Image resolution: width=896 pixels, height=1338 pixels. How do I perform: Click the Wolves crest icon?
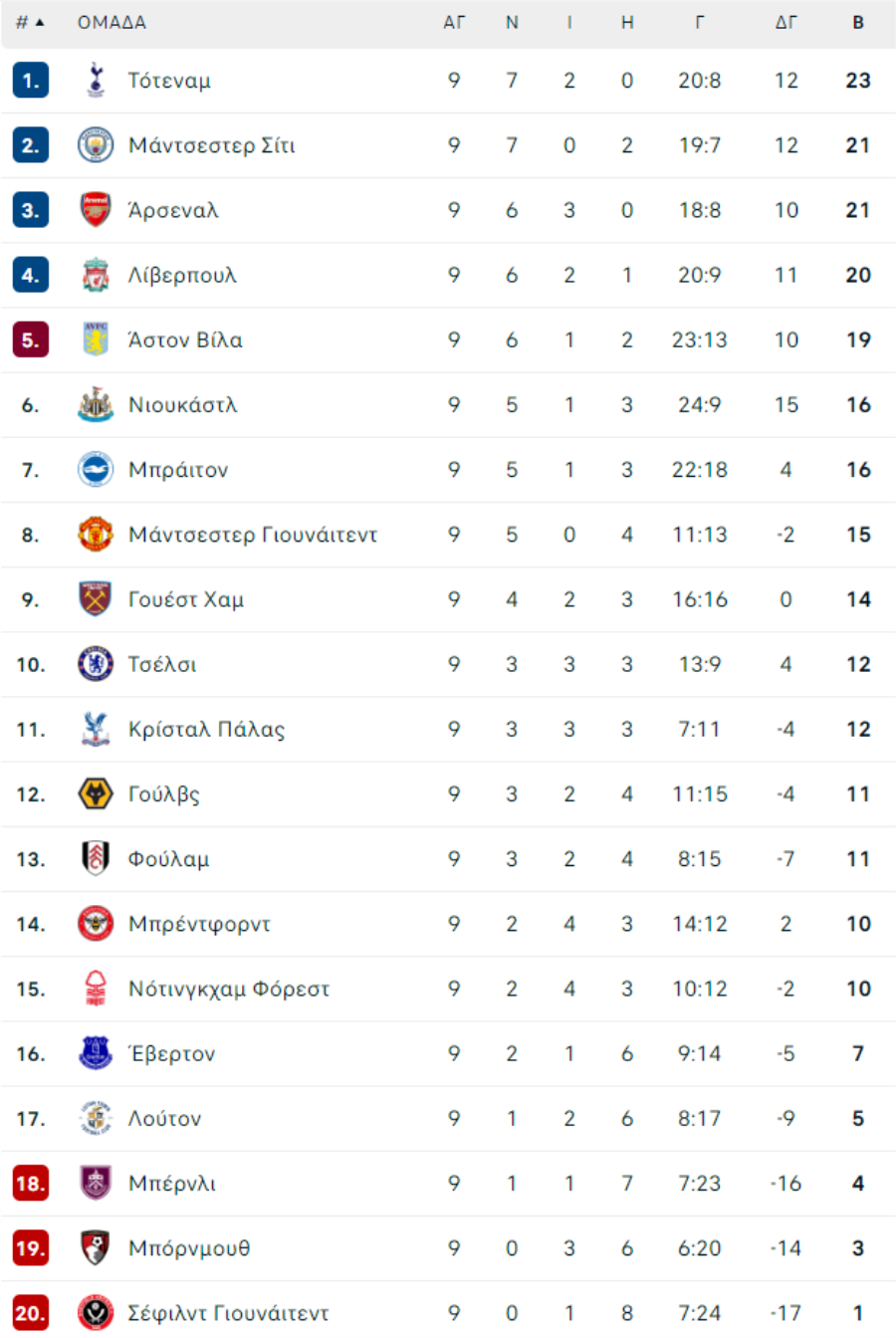(96, 794)
